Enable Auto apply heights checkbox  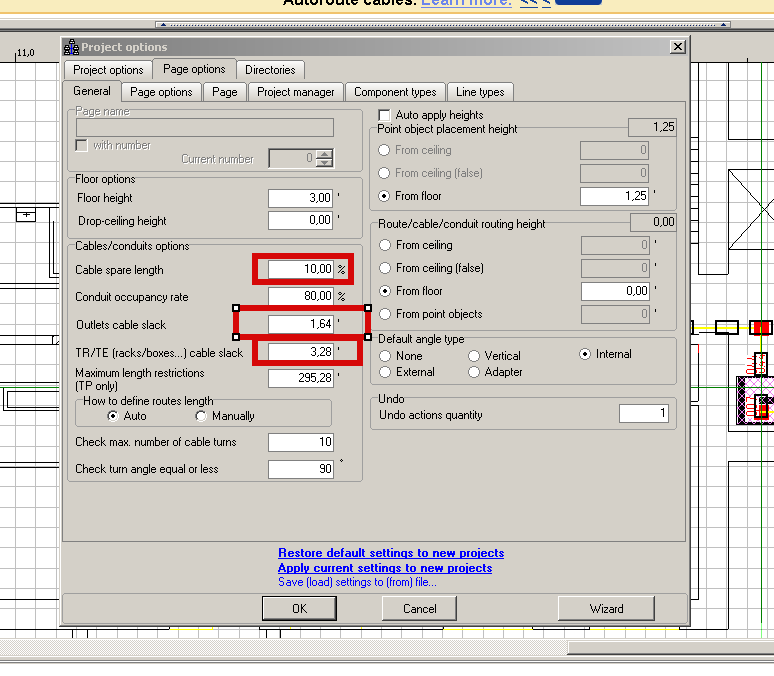384,115
